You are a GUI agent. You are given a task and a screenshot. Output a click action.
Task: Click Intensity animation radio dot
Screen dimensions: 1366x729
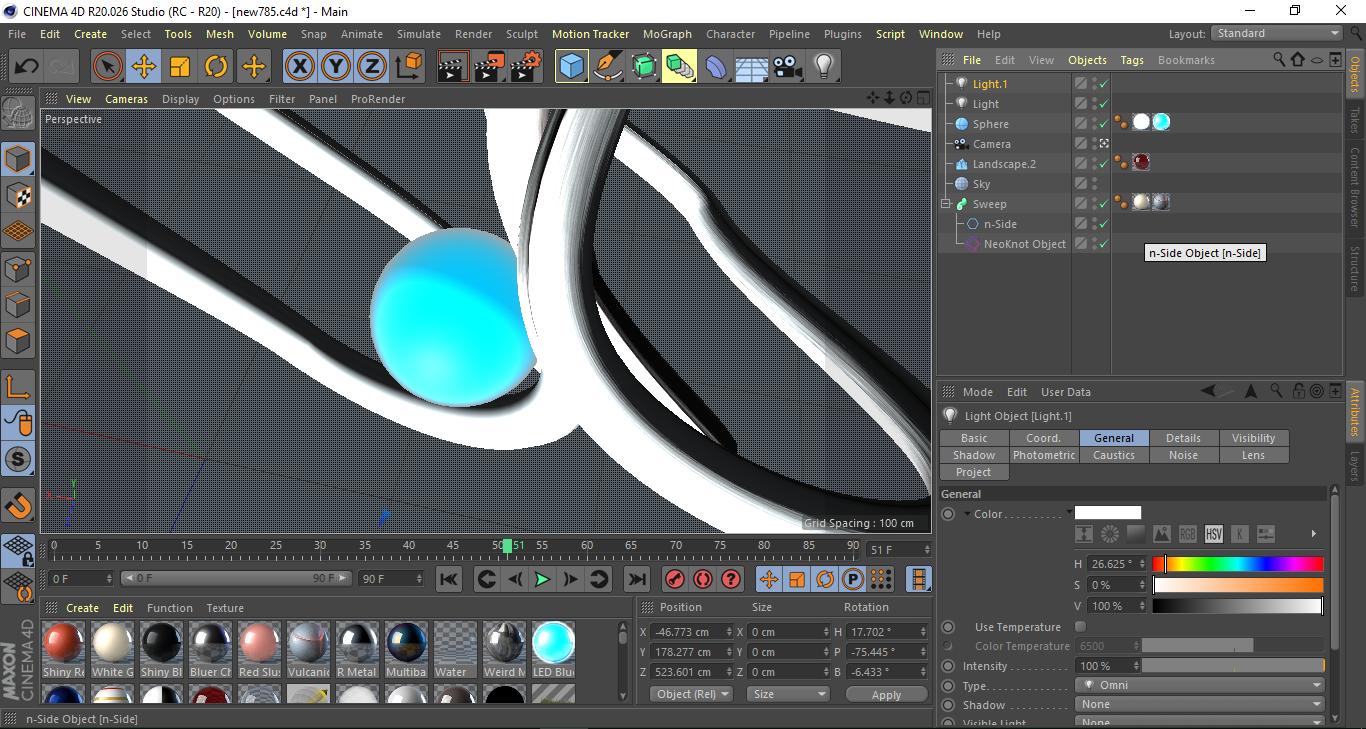pyautogui.click(x=948, y=666)
